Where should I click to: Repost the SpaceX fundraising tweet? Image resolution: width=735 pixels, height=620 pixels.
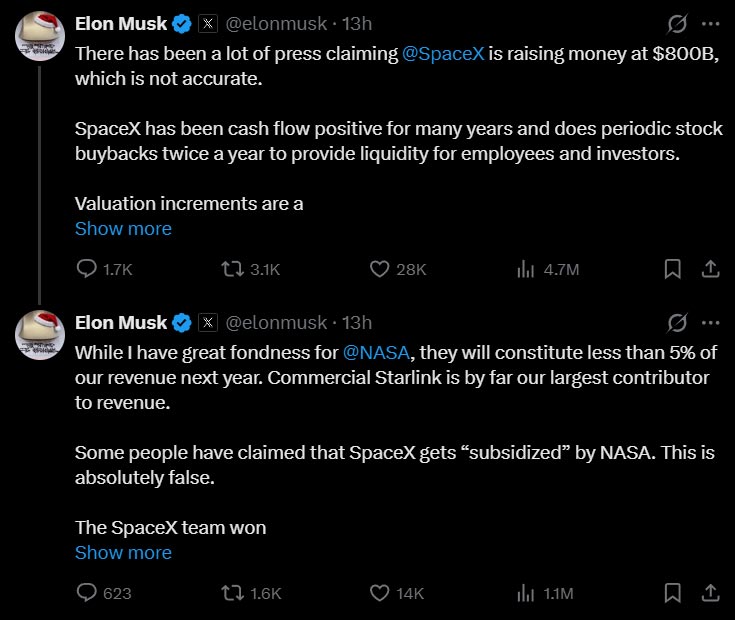point(233,269)
